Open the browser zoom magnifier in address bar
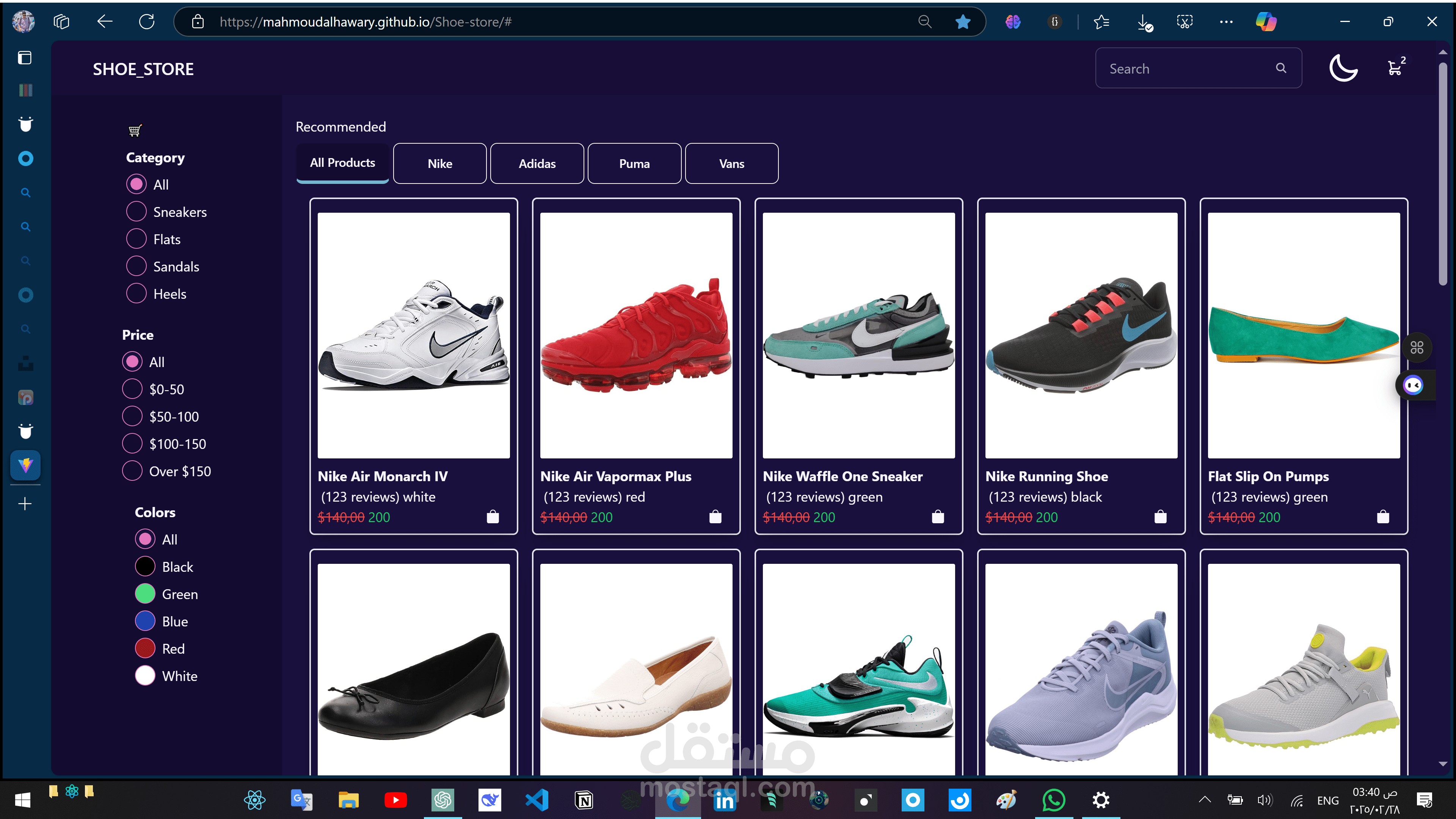The image size is (1456, 819). coord(925,22)
